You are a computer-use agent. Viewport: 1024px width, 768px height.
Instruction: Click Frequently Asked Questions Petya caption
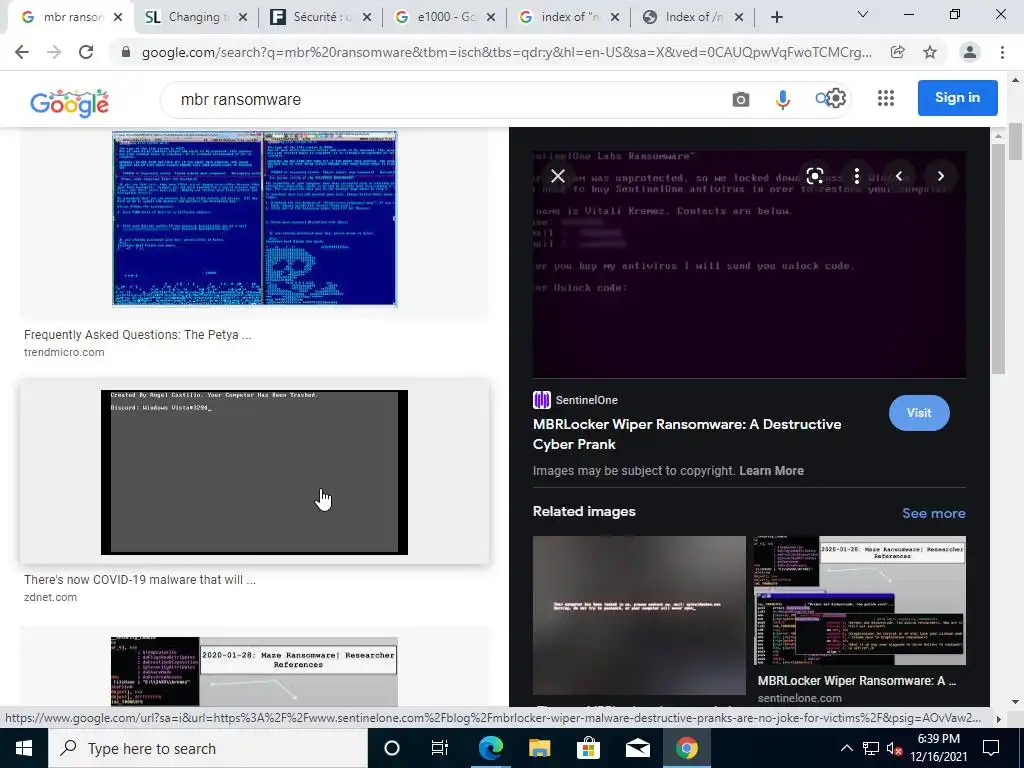(138, 335)
